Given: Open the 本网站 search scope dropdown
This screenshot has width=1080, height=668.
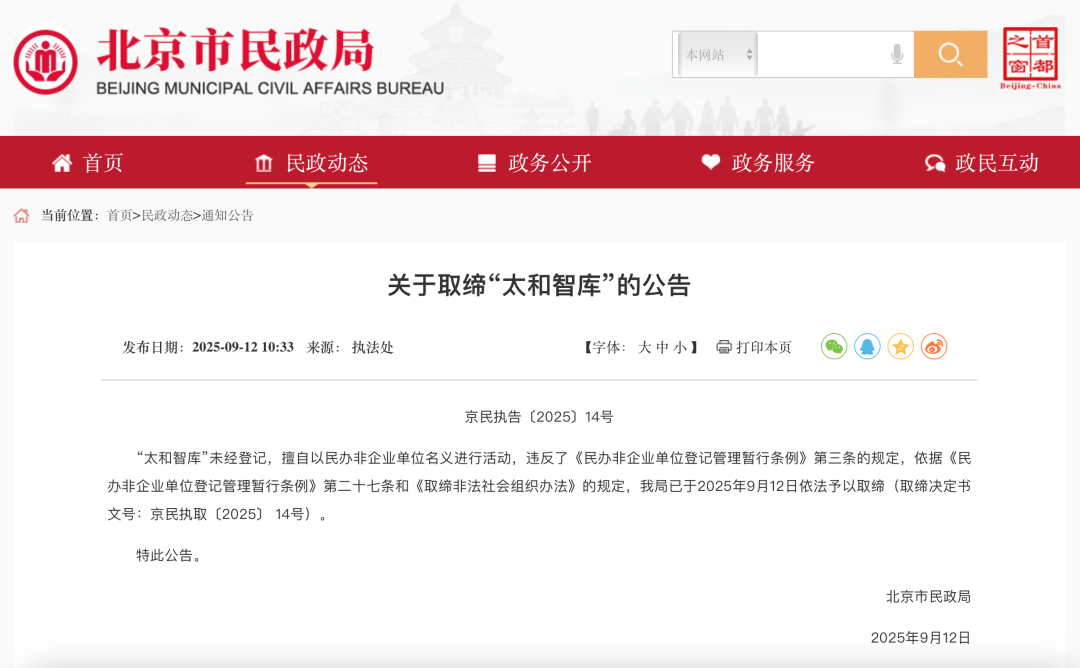Looking at the screenshot, I should tap(717, 55).
